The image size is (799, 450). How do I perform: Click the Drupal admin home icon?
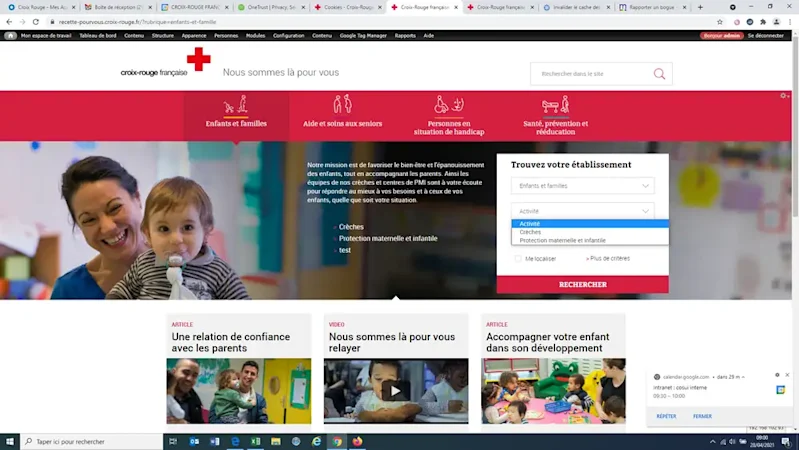(10, 36)
